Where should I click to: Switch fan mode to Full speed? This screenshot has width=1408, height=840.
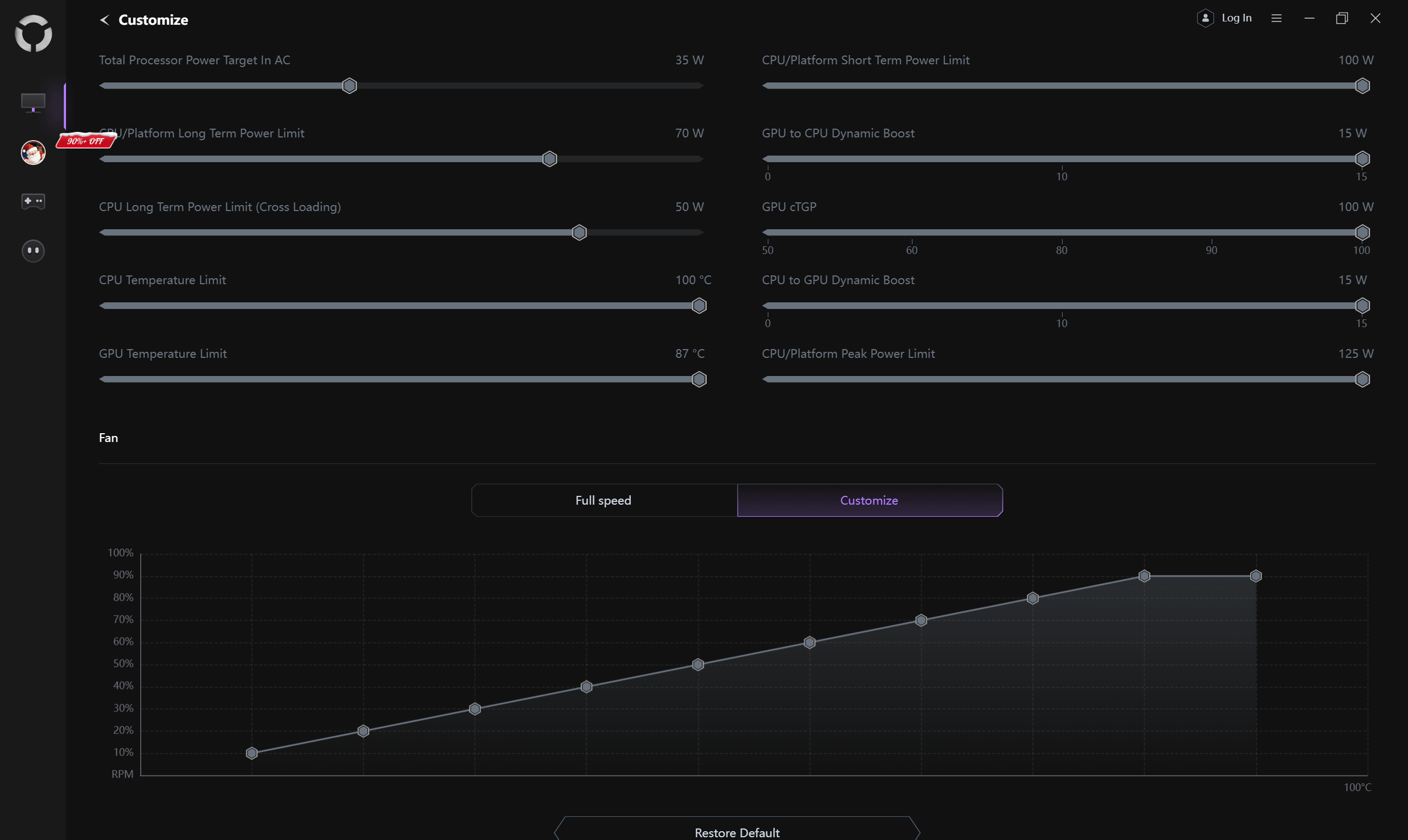pos(603,500)
